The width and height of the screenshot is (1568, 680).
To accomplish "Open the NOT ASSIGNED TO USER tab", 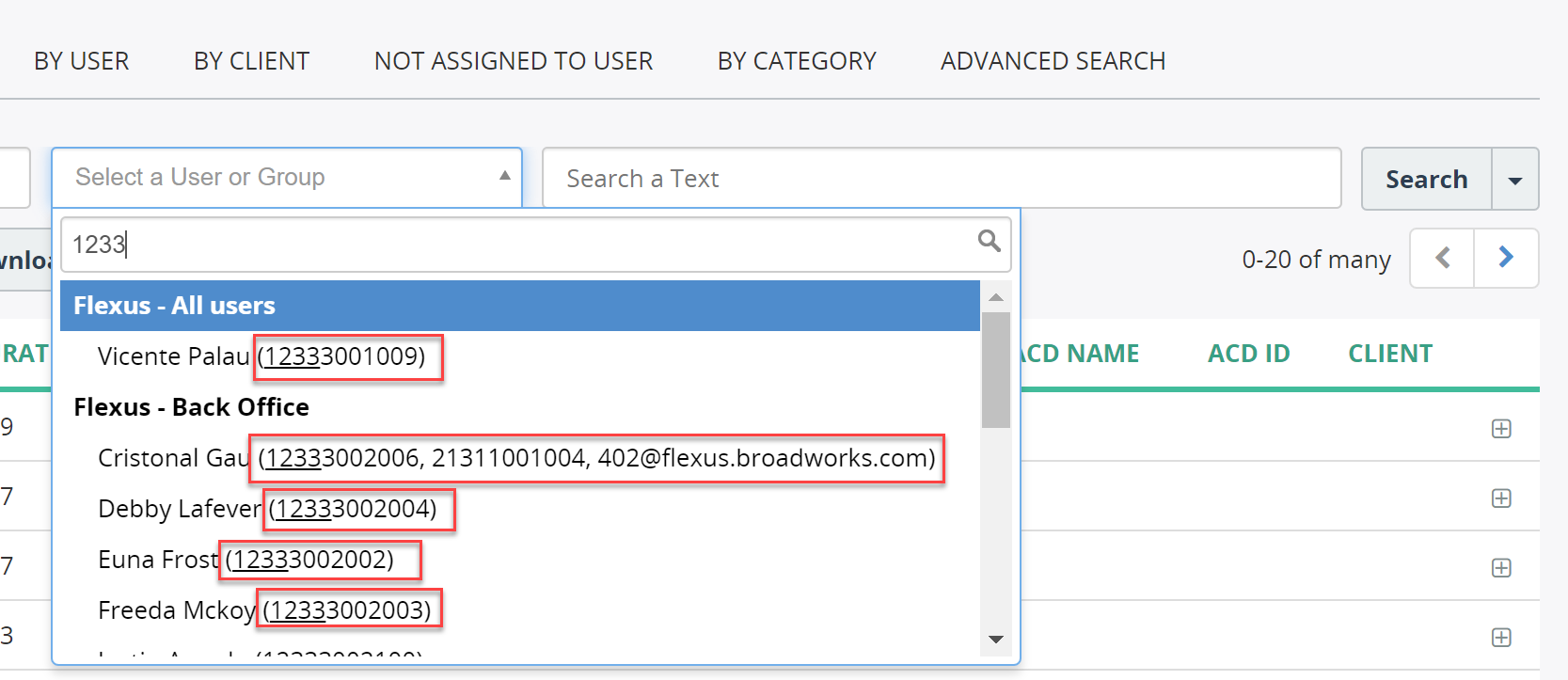I will point(514,61).
